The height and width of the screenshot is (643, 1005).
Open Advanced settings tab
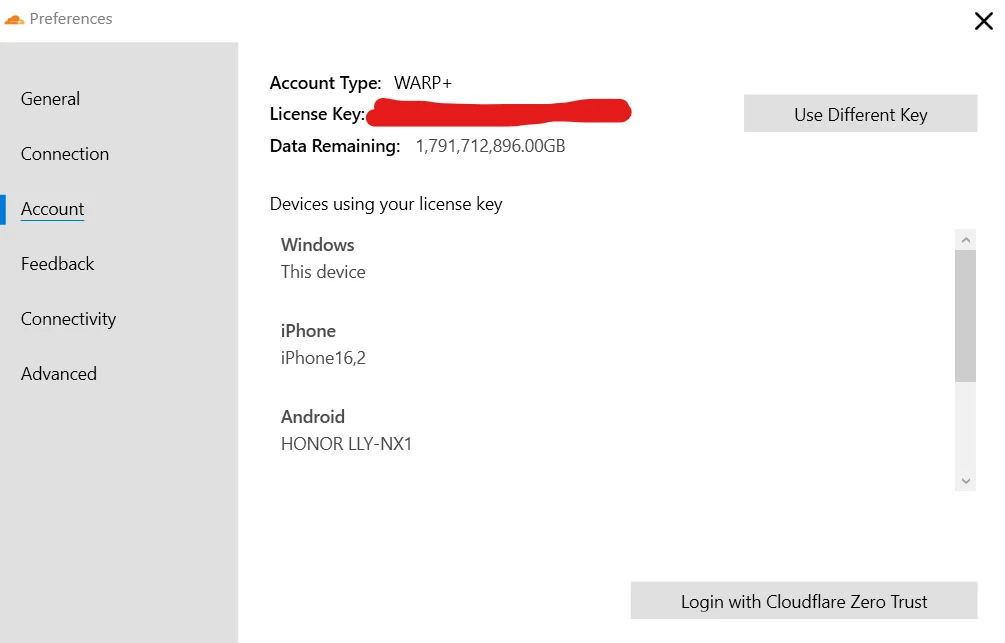[59, 374]
